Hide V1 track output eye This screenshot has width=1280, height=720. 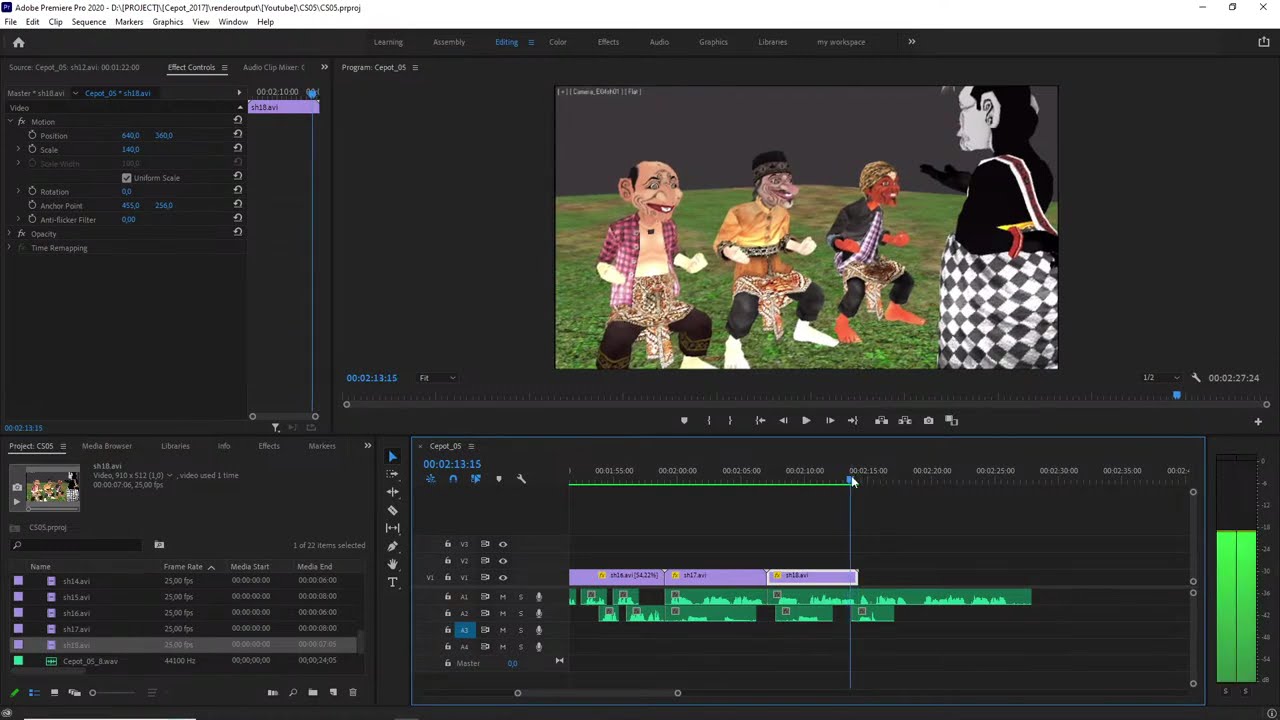click(x=503, y=577)
